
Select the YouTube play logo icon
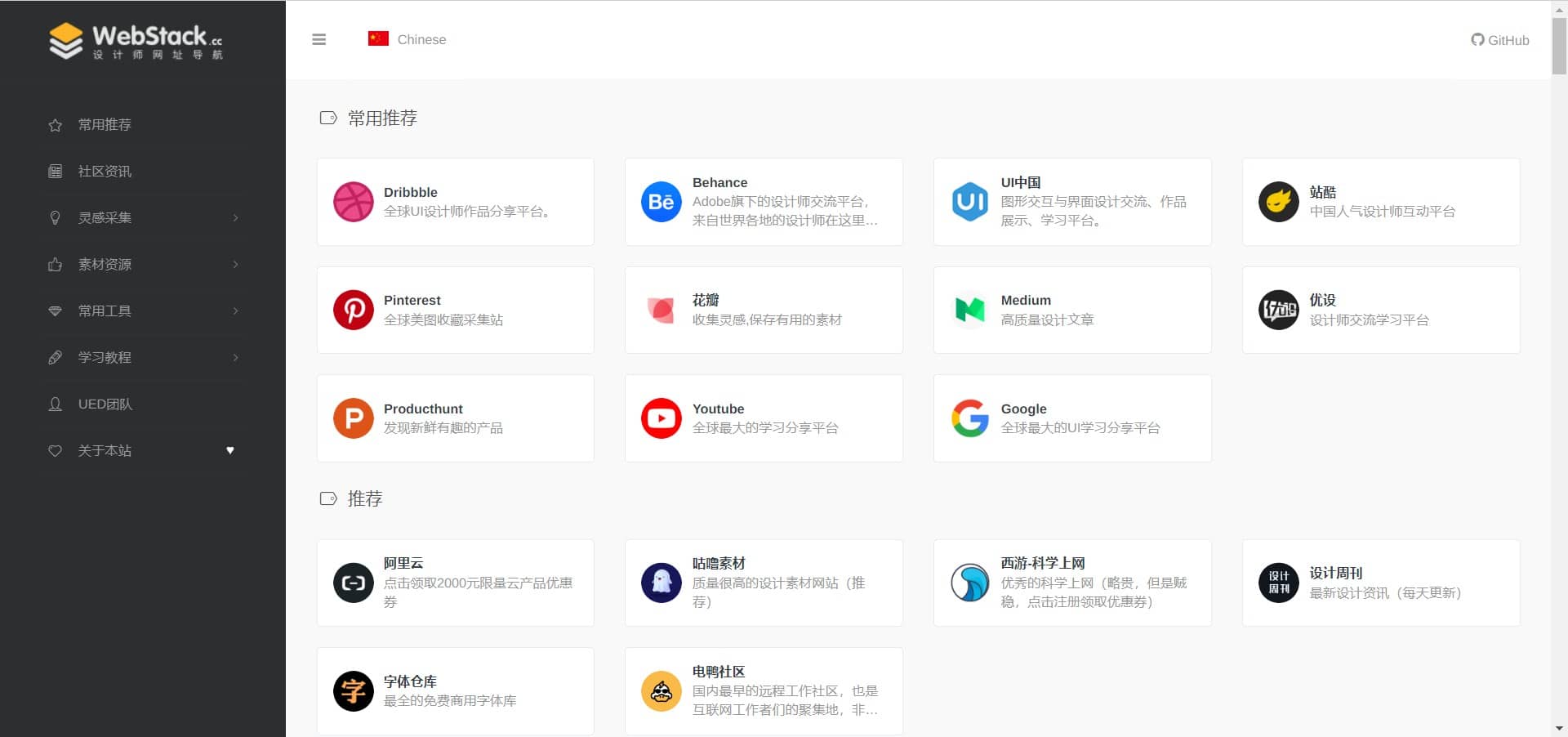[x=661, y=418]
